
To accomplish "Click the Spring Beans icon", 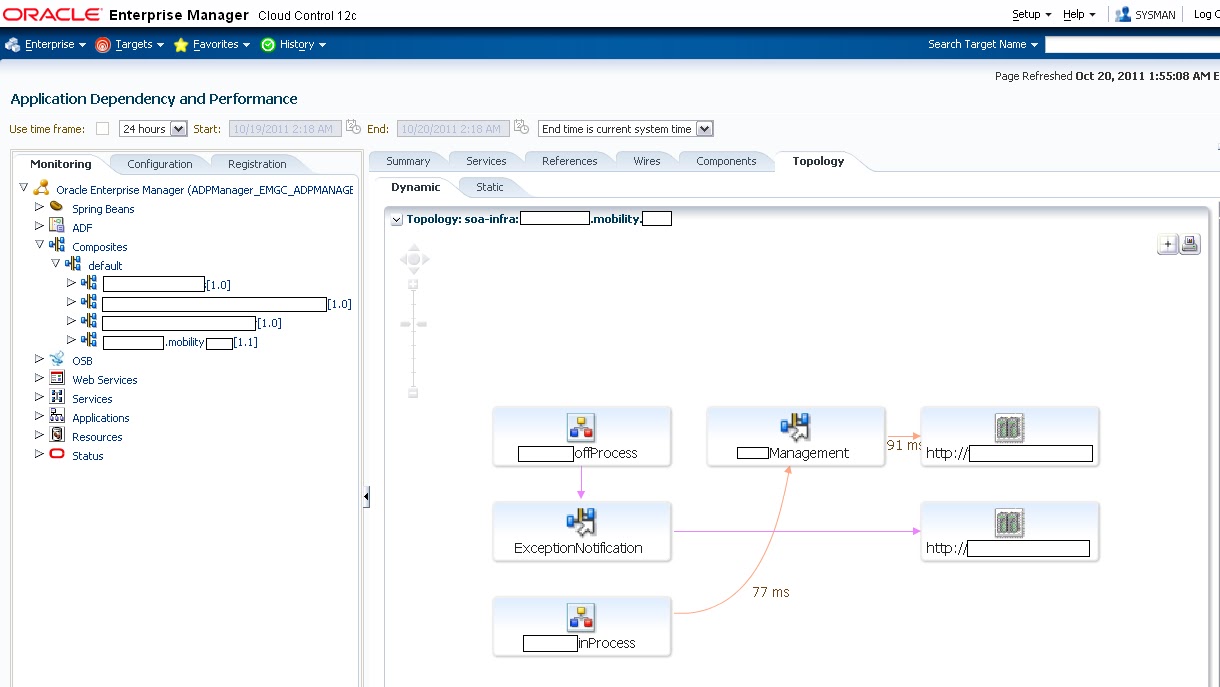I will (57, 207).
